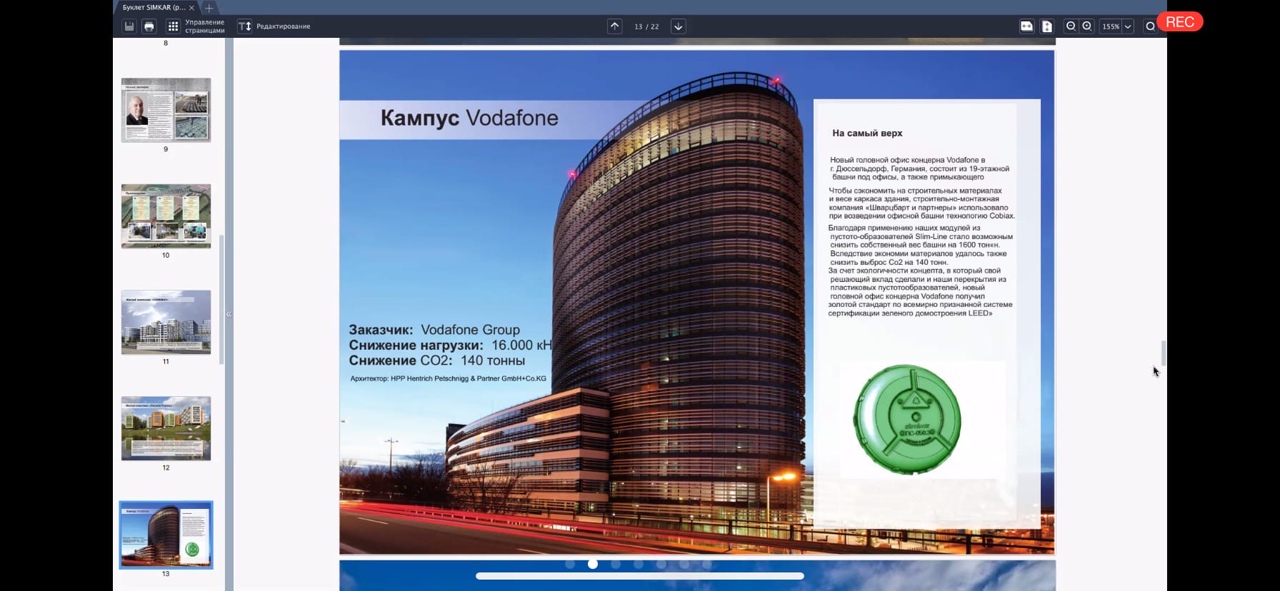Switch to the Буклет SIMKAR document tab
The width and height of the screenshot is (1280, 591).
pyautogui.click(x=154, y=7)
